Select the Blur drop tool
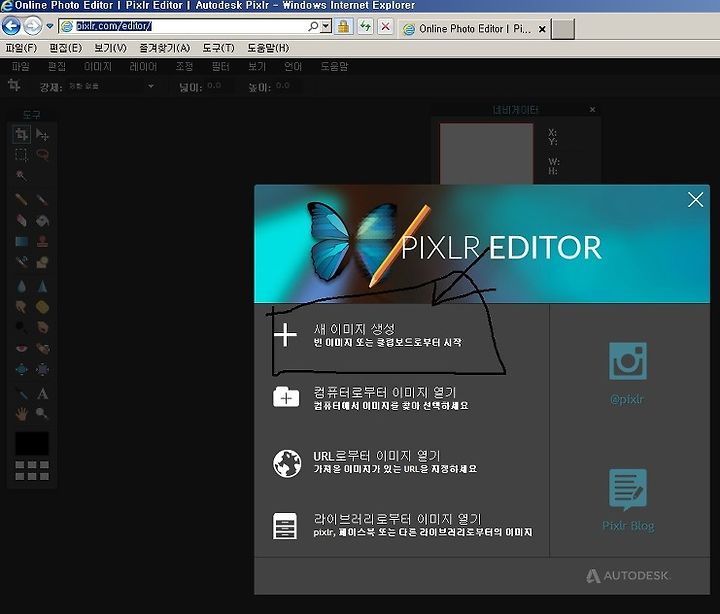 21,287
